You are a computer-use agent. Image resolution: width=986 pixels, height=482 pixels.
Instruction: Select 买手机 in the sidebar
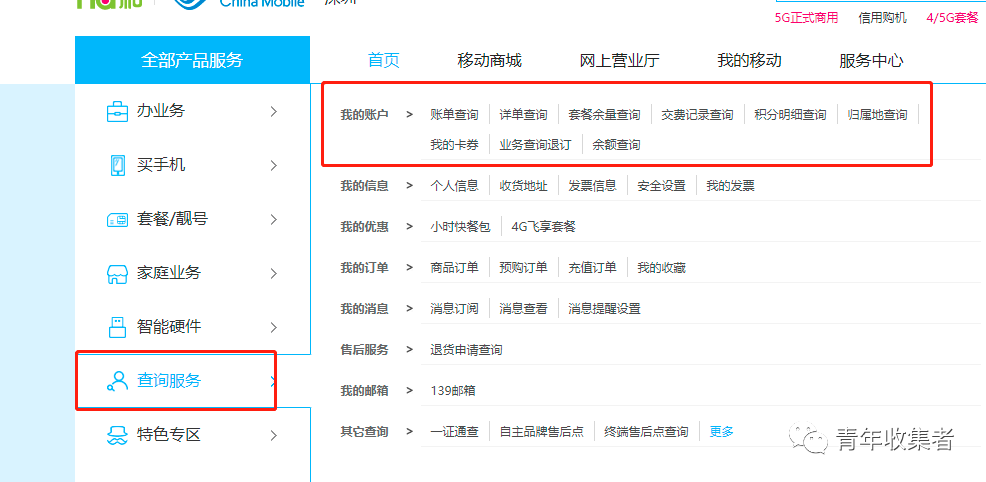tap(161, 166)
